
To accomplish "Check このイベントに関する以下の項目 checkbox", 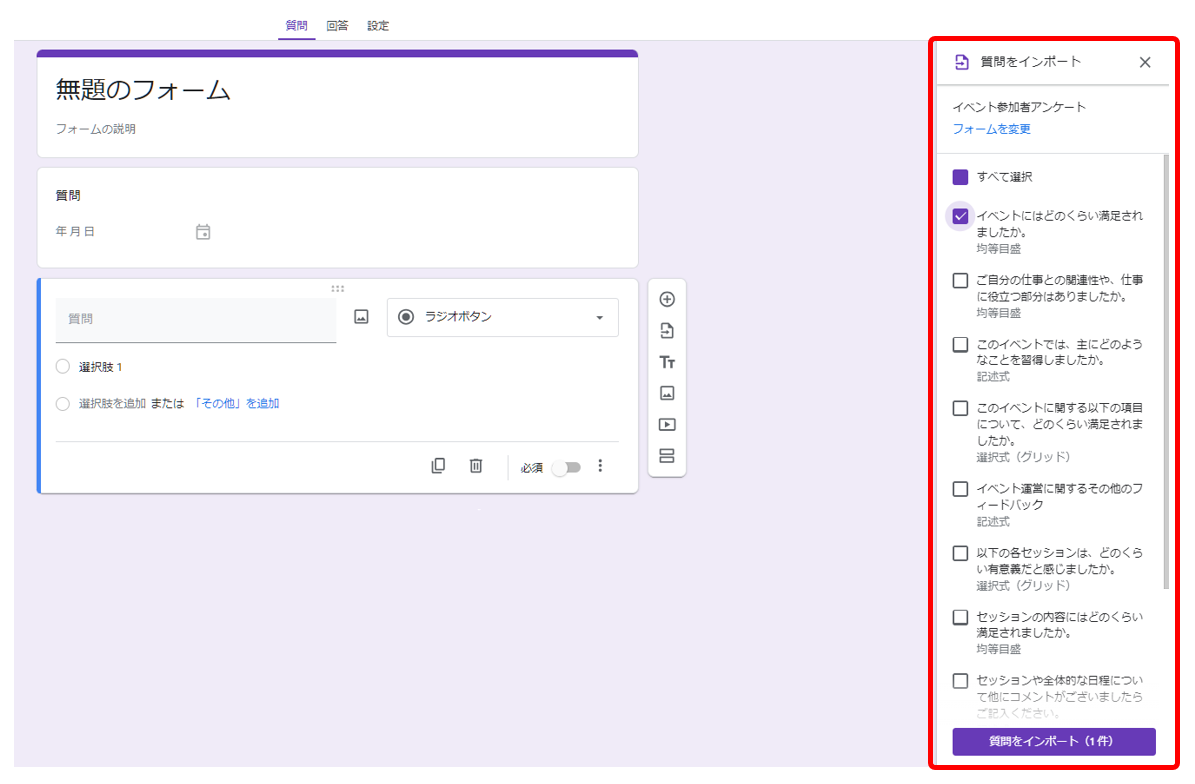I will click(960, 408).
